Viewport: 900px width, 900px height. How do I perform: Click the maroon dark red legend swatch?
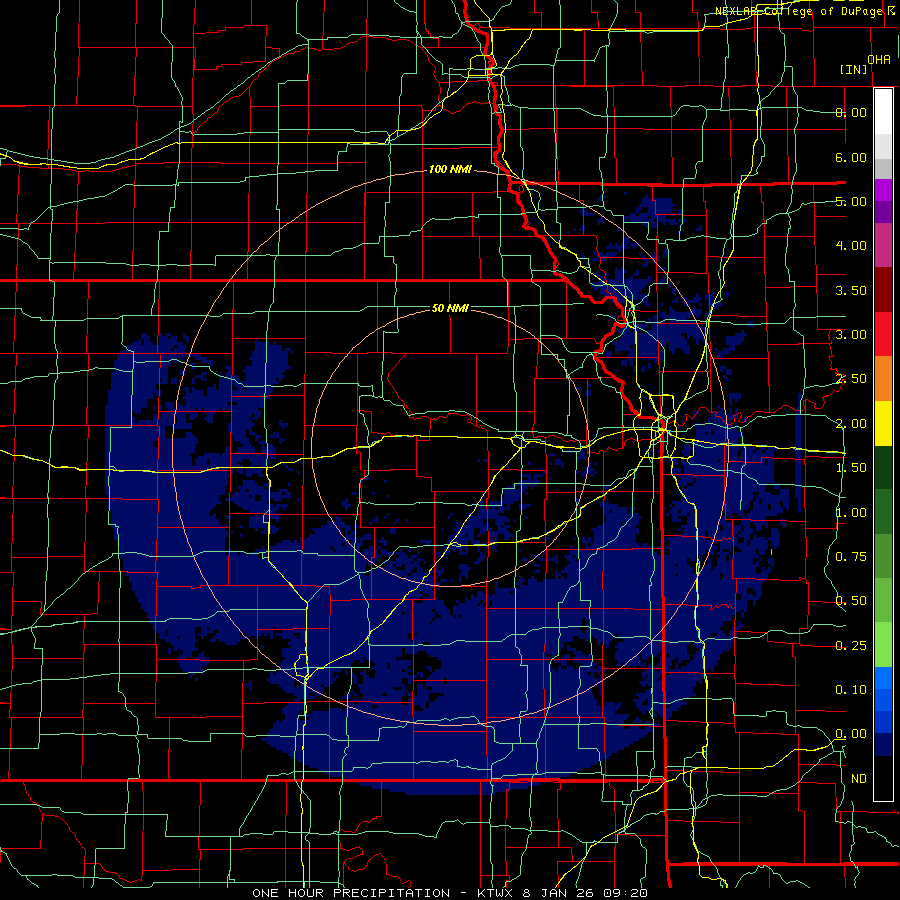click(x=883, y=290)
